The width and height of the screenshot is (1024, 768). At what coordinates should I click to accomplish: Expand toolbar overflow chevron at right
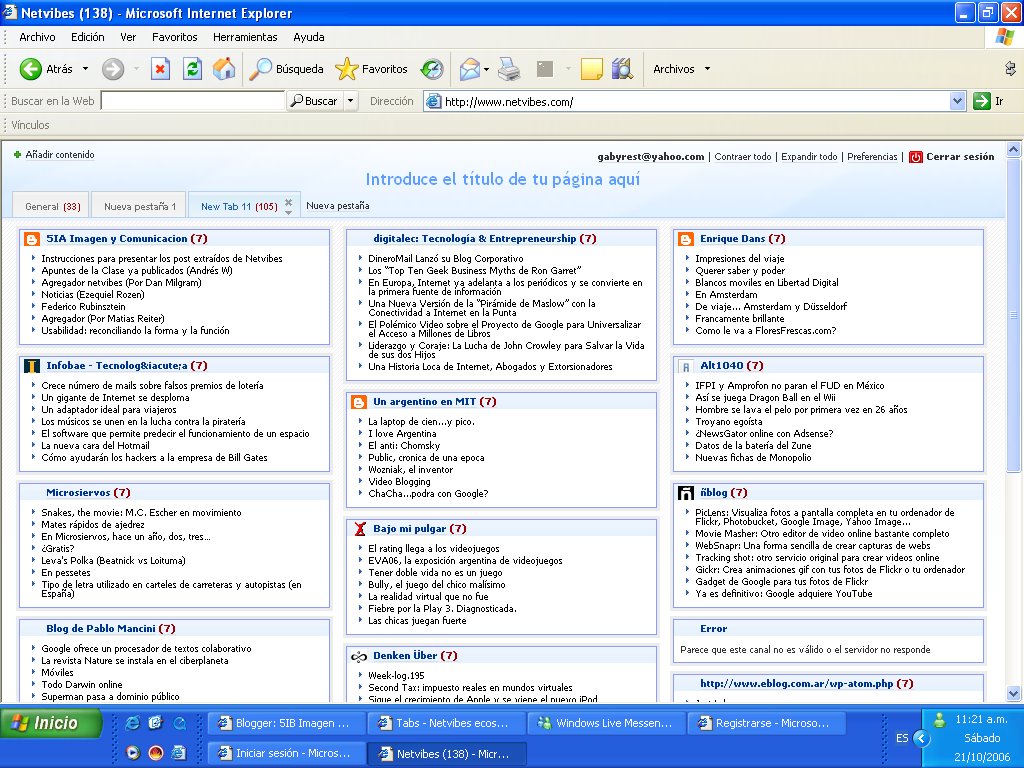[x=1010, y=69]
